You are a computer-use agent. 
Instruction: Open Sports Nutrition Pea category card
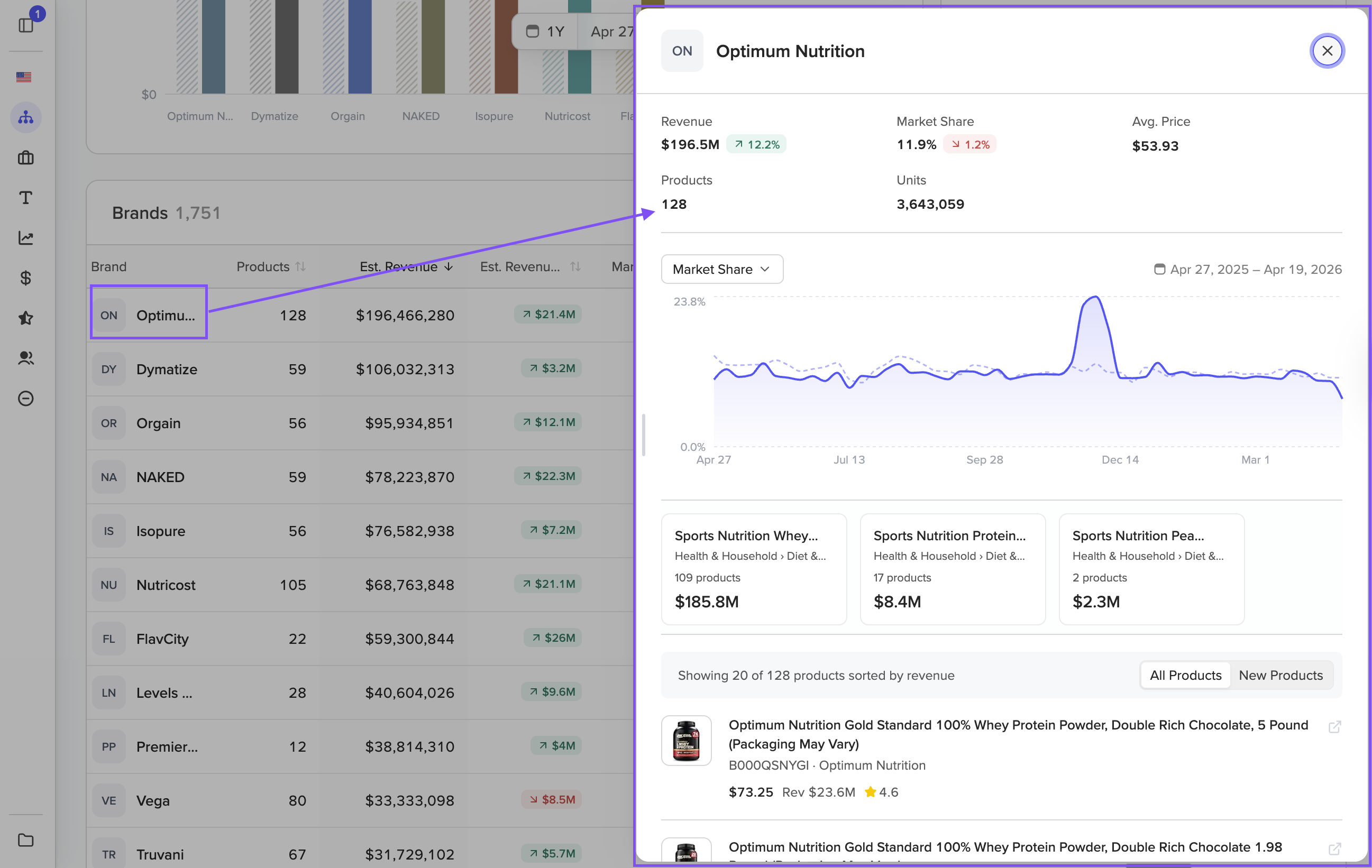(1151, 569)
